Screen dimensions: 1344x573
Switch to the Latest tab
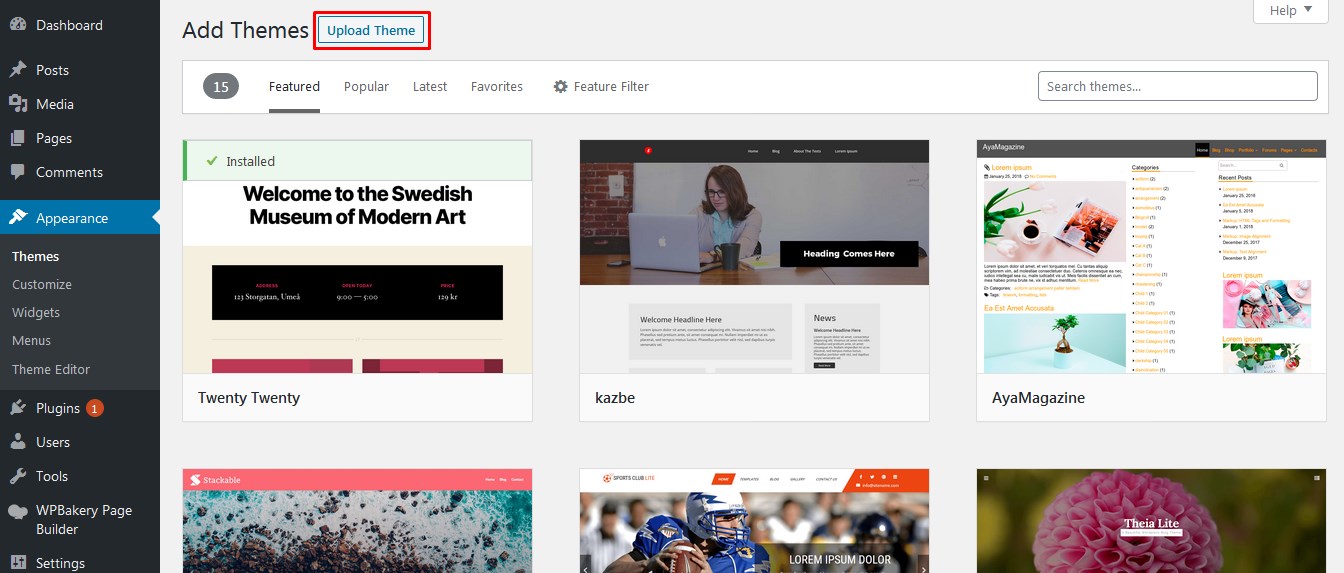(x=430, y=86)
